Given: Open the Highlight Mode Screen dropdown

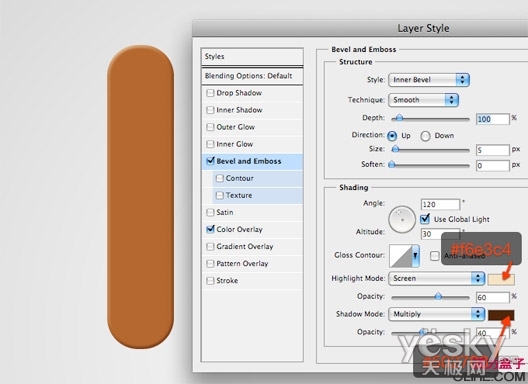Looking at the screenshot, I should point(436,279).
